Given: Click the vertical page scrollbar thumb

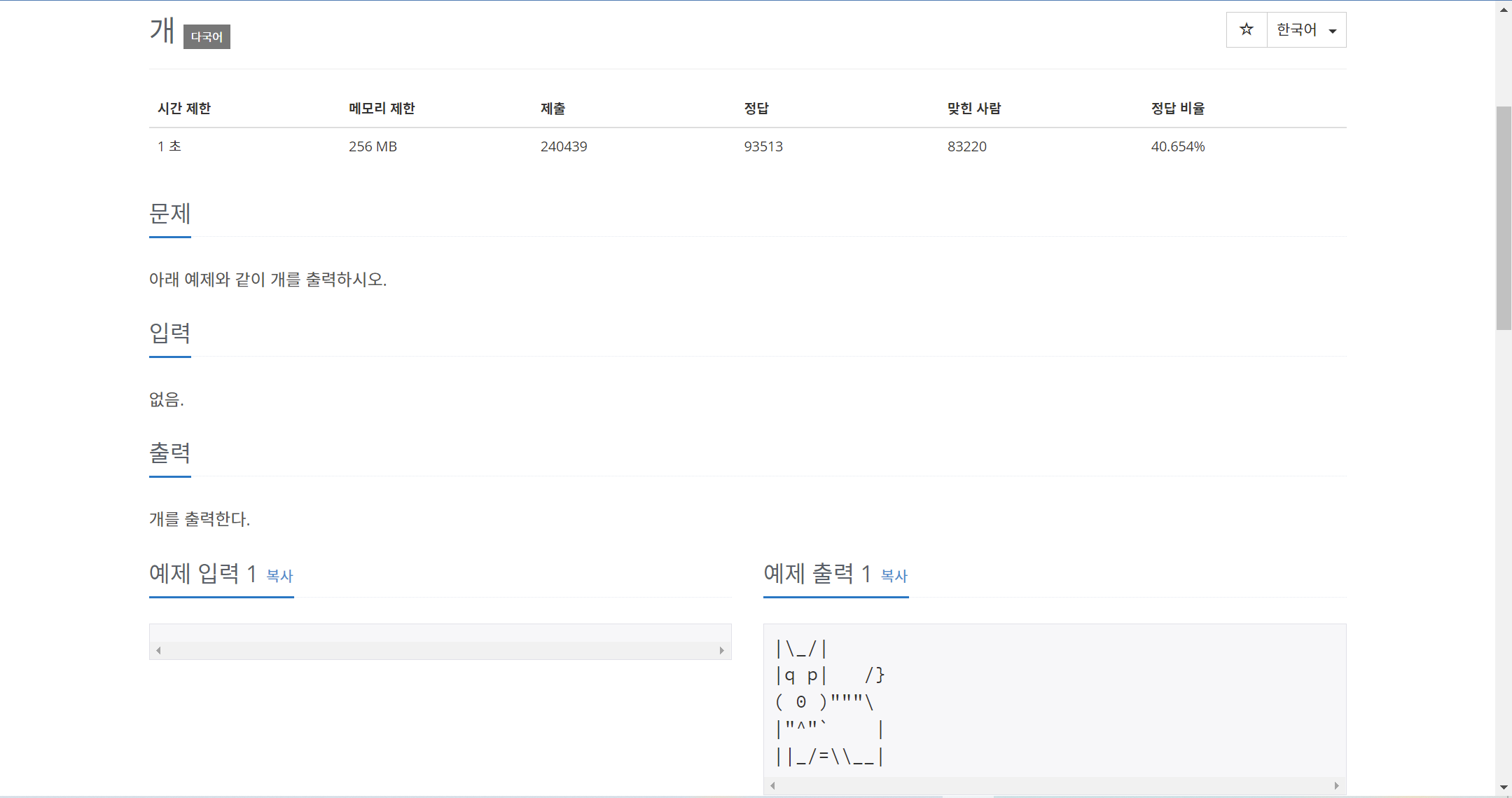Looking at the screenshot, I should click(1503, 217).
